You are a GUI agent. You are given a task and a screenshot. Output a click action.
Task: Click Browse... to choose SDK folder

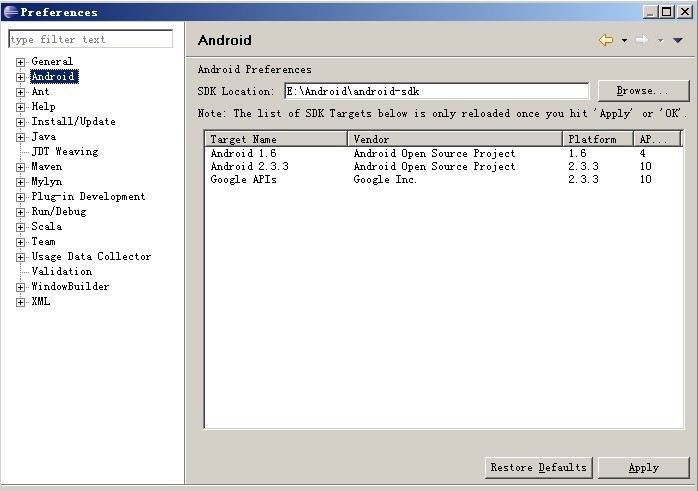643,91
